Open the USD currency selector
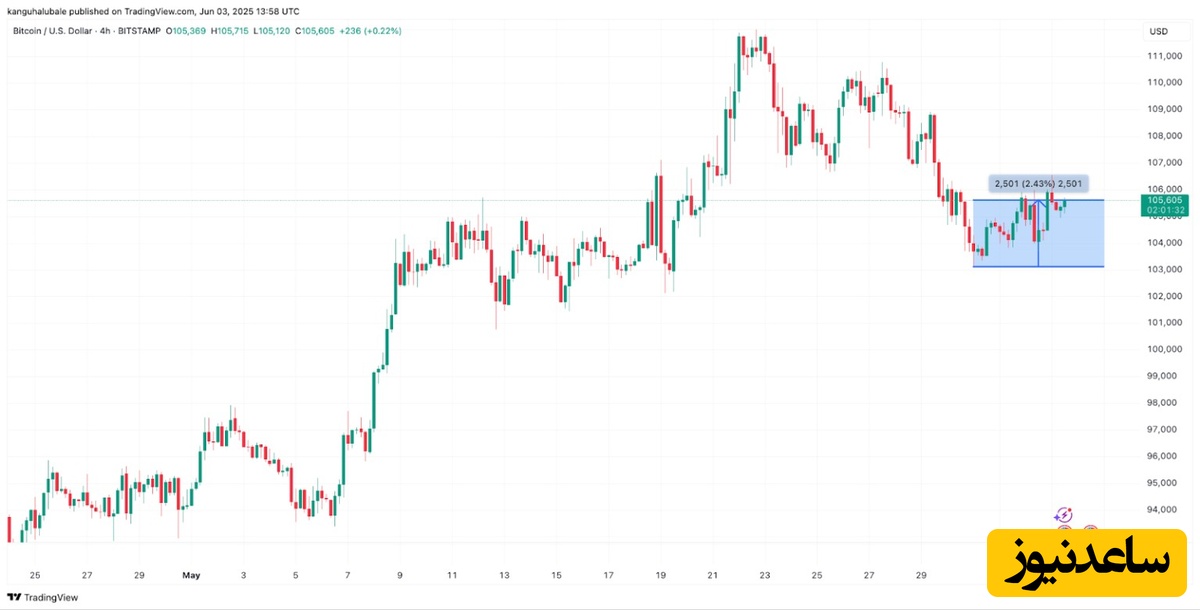 pyautogui.click(x=1159, y=31)
